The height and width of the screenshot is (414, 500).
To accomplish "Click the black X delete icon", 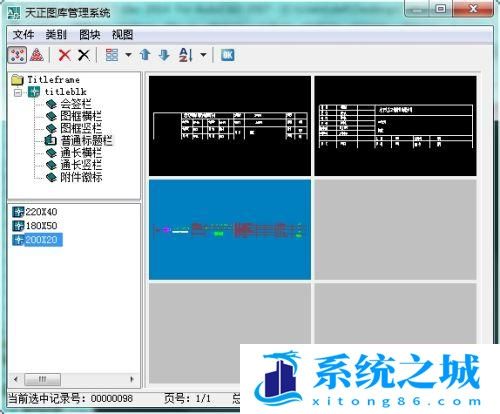I will coord(84,55).
